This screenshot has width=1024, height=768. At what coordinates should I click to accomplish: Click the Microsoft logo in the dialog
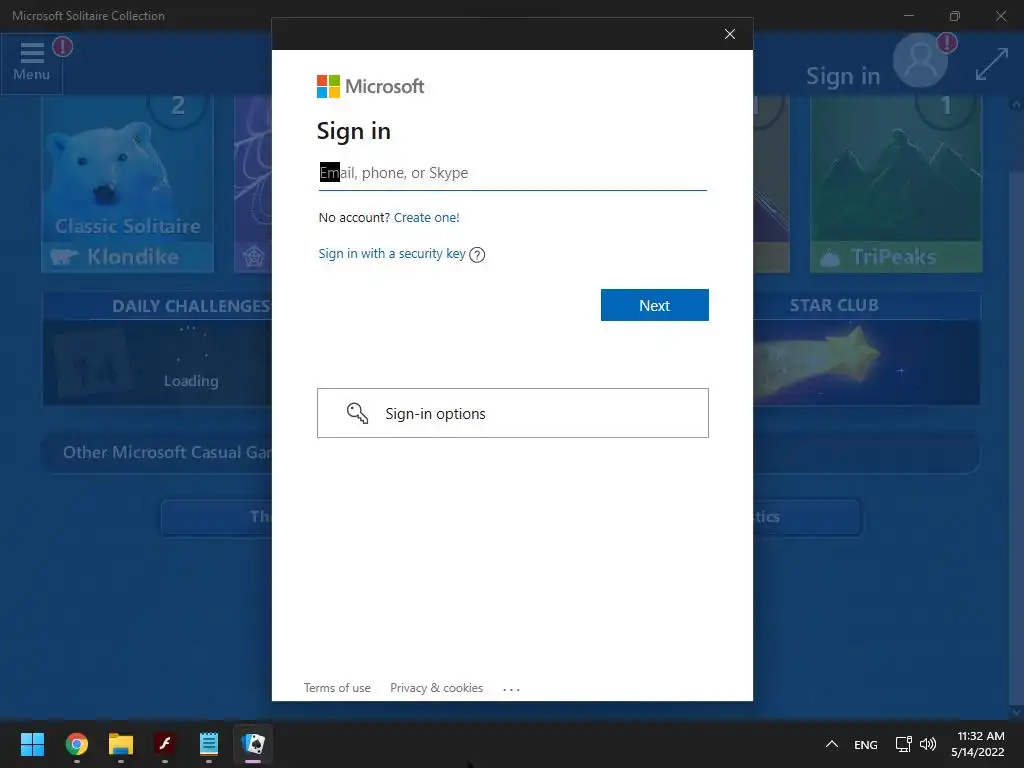(370, 86)
